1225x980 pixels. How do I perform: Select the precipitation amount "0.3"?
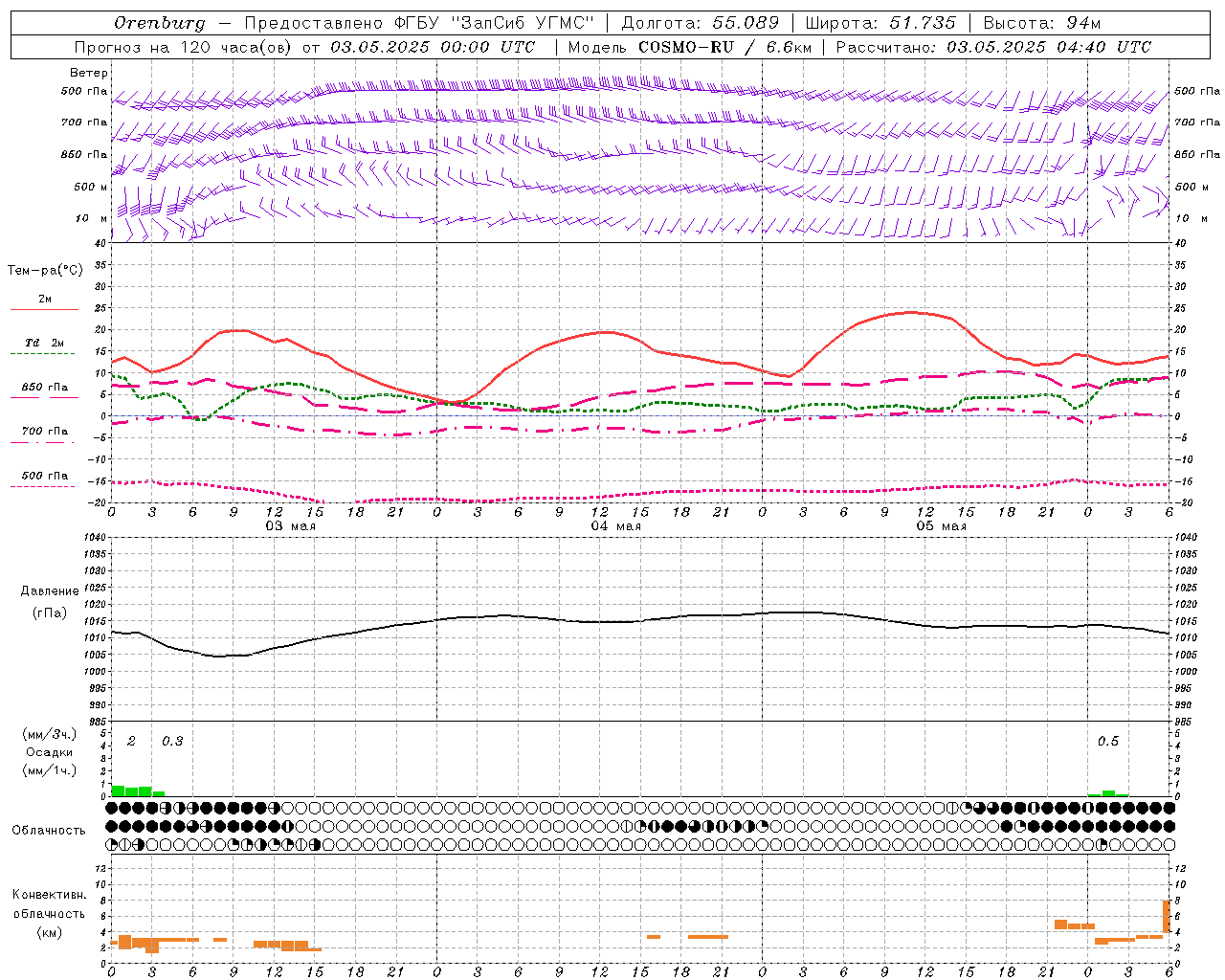point(172,742)
